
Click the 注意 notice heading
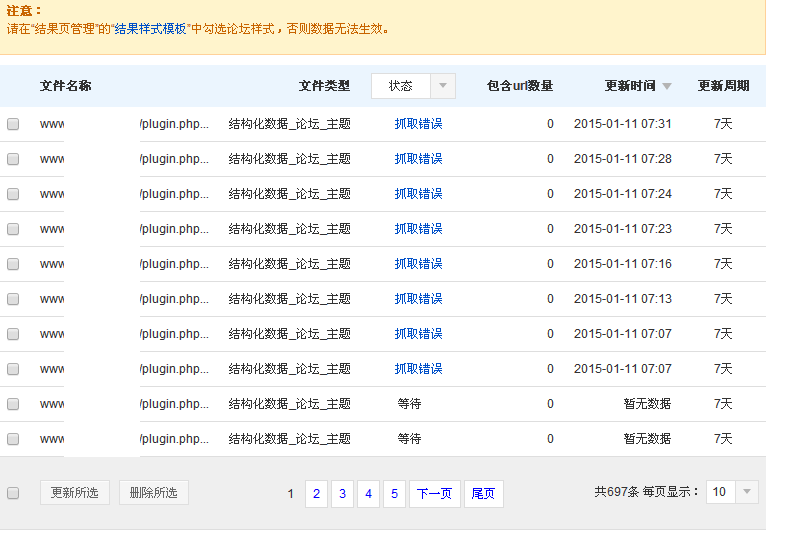(24, 11)
